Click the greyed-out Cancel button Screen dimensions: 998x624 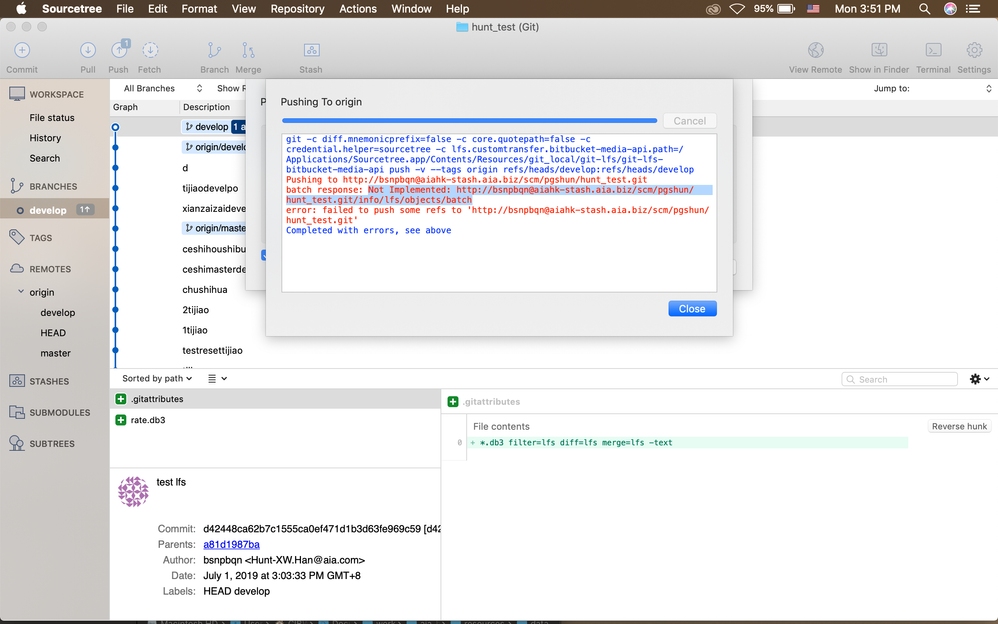coord(689,121)
